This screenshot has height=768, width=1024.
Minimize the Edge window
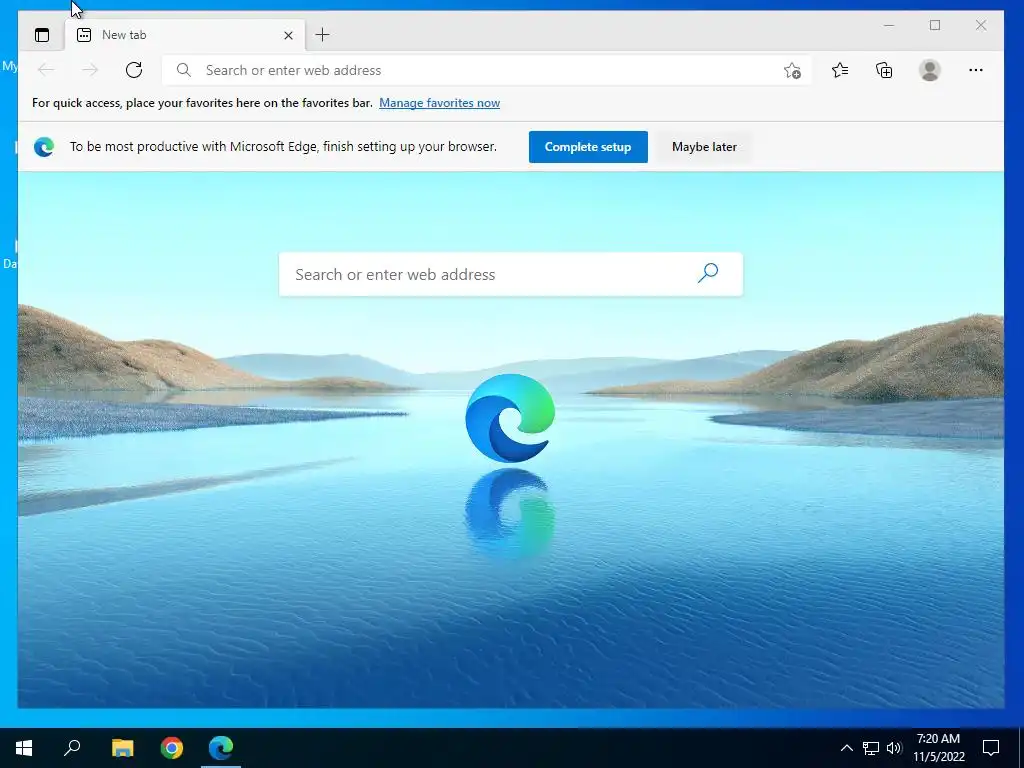(889, 25)
